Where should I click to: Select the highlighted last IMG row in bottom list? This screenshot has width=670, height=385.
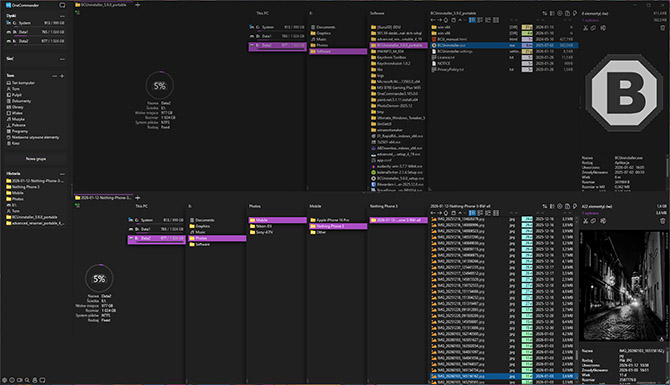coord(504,376)
